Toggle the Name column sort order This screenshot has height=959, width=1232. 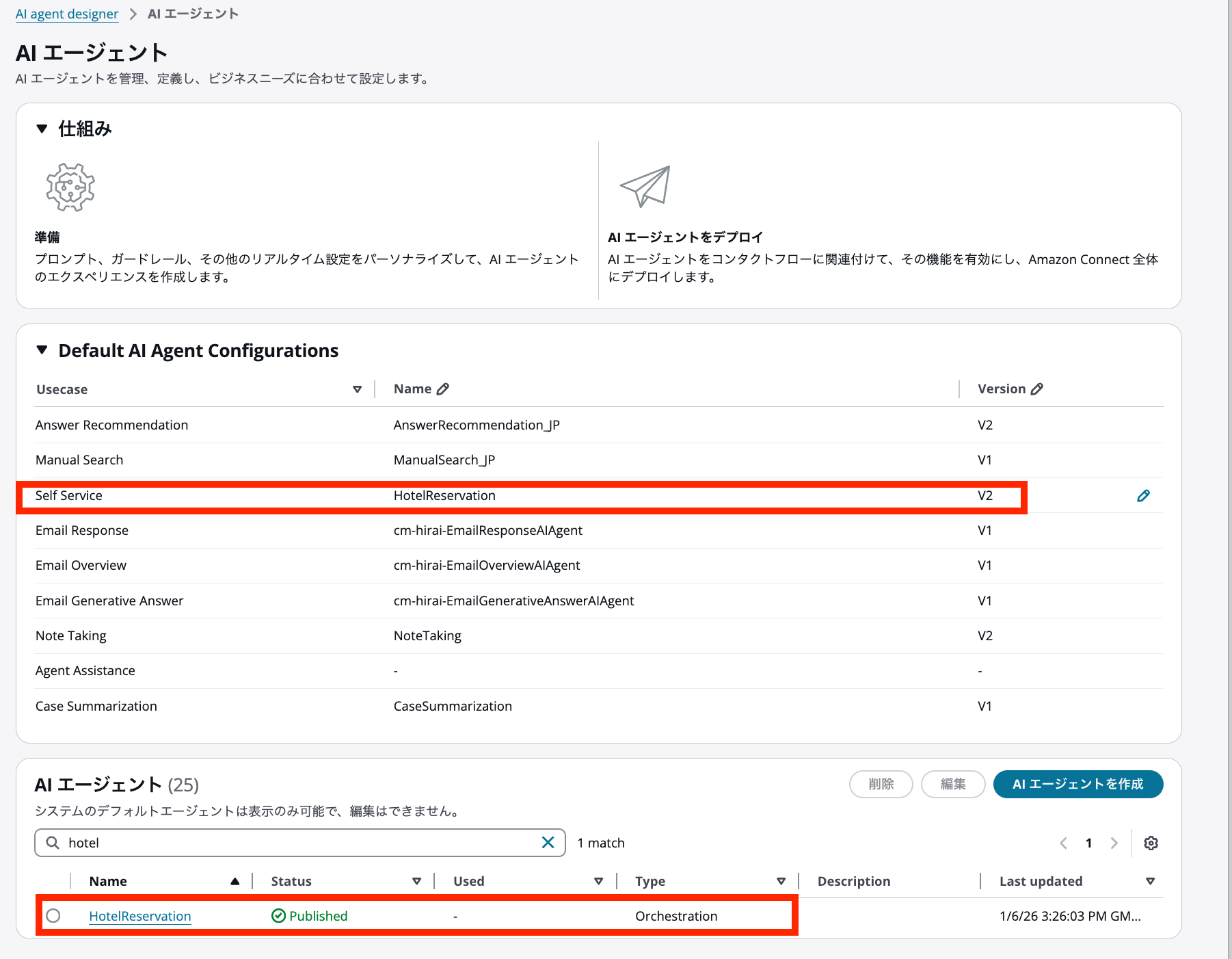[235, 881]
